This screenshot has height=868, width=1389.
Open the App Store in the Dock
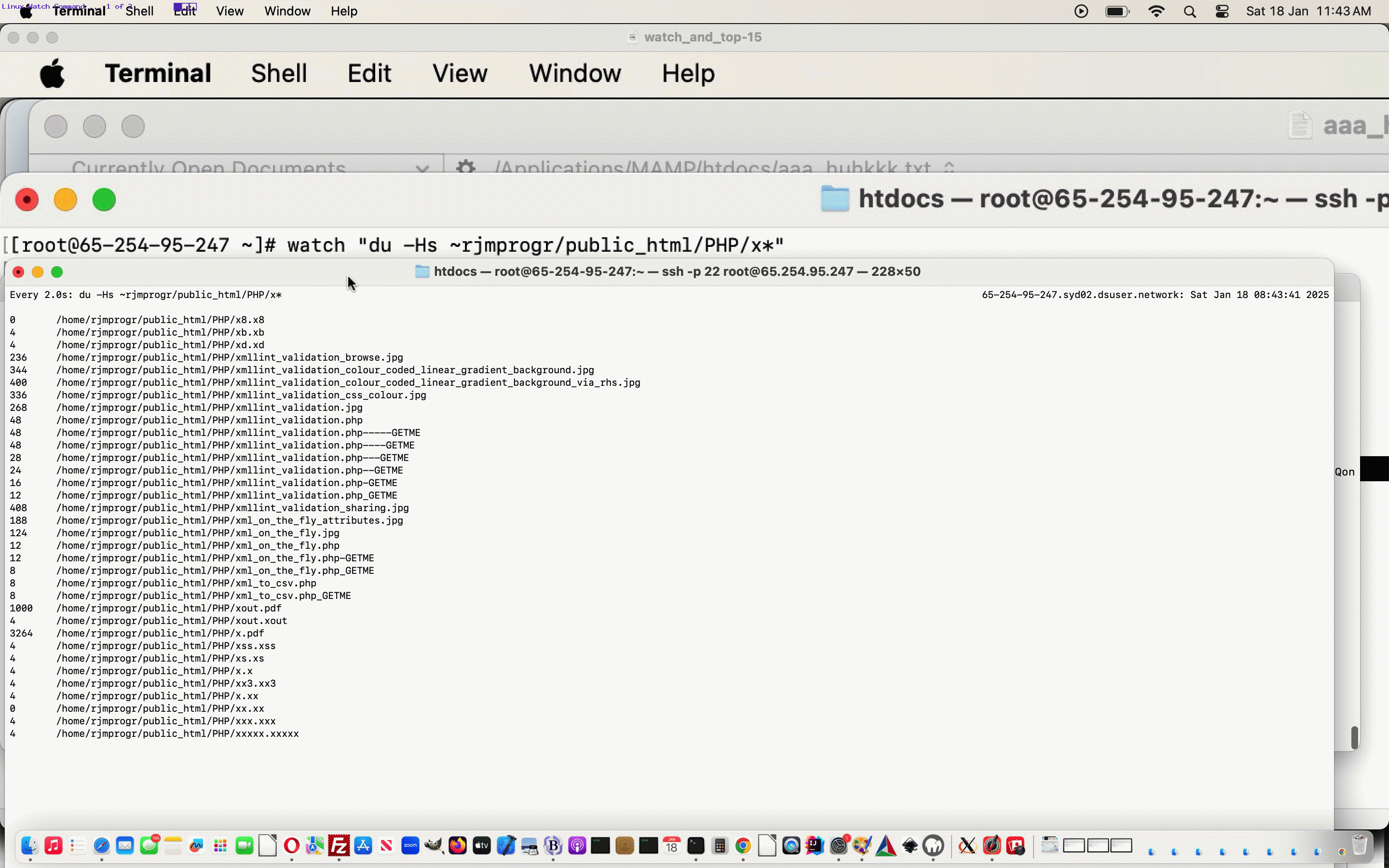coord(363,846)
